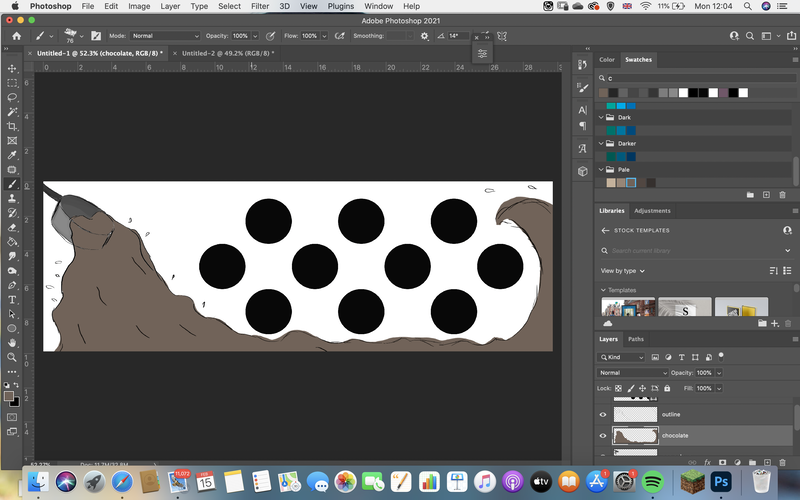Click the foreground color swatch
This screenshot has height=500, width=800.
click(9, 396)
